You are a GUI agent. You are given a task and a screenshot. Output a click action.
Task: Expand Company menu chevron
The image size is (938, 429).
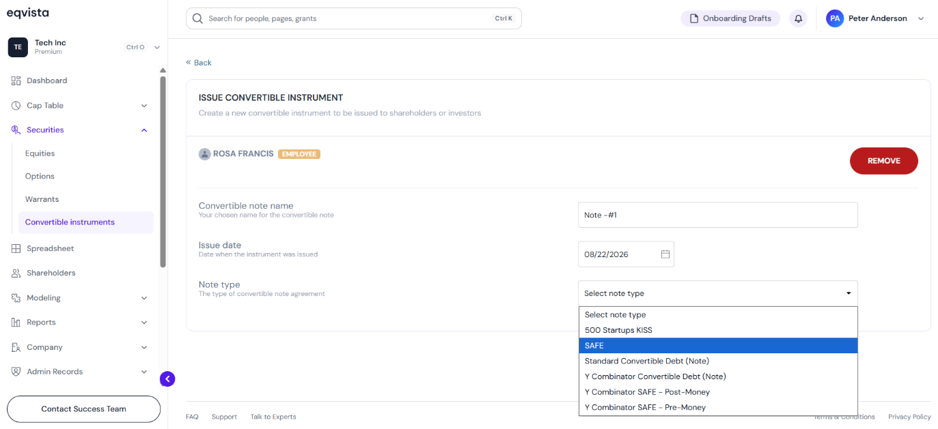tap(144, 347)
